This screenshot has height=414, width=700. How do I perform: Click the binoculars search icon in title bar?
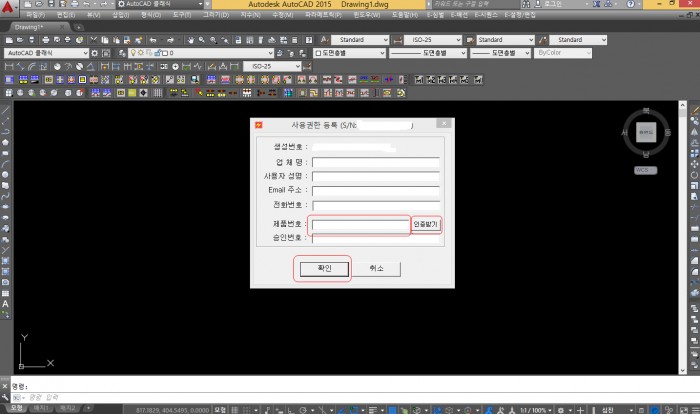point(526,4)
